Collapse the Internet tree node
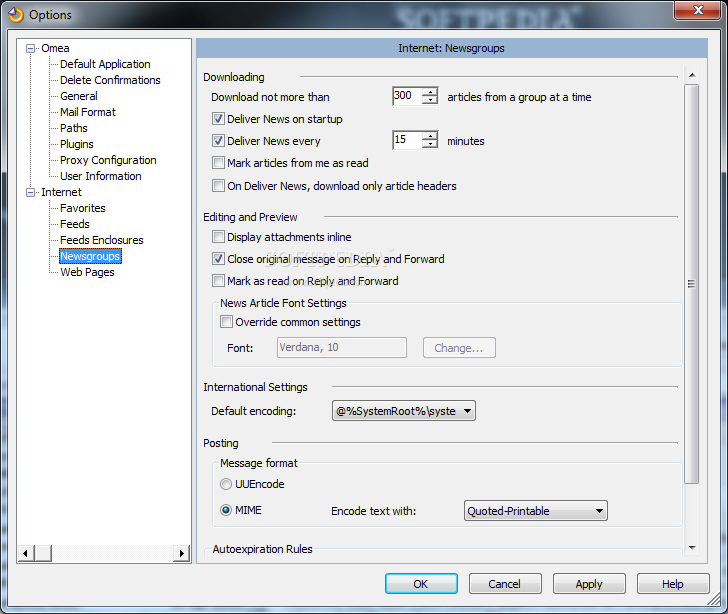Image resolution: width=728 pixels, height=614 pixels. (31, 192)
